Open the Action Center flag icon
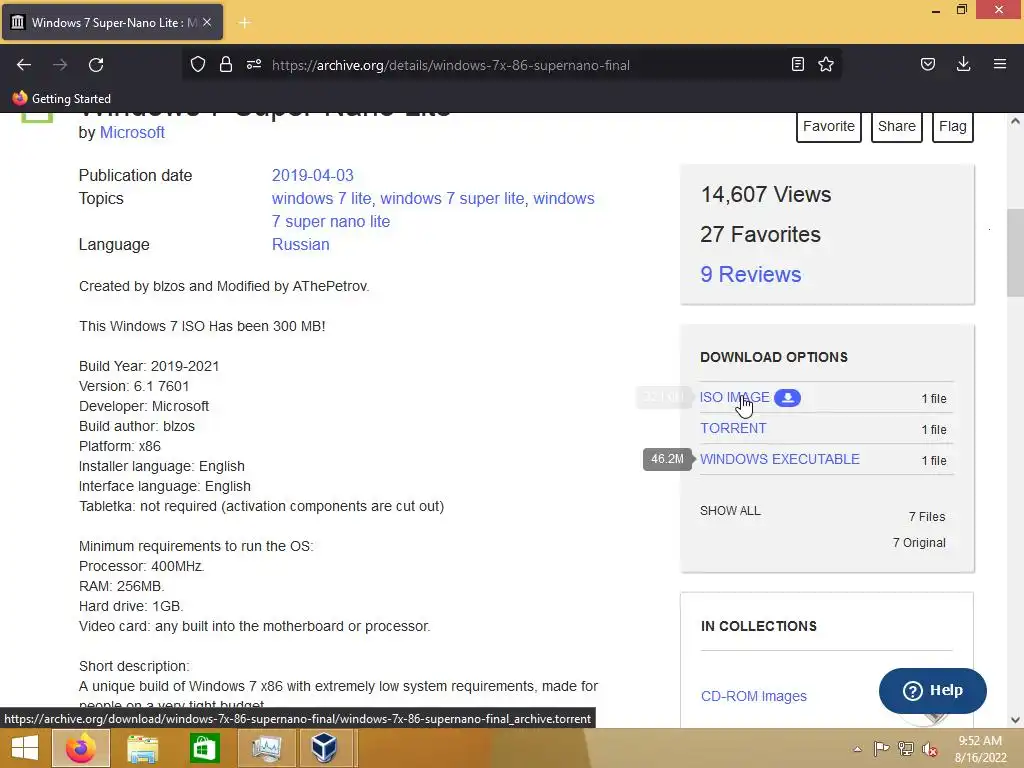 tap(882, 749)
